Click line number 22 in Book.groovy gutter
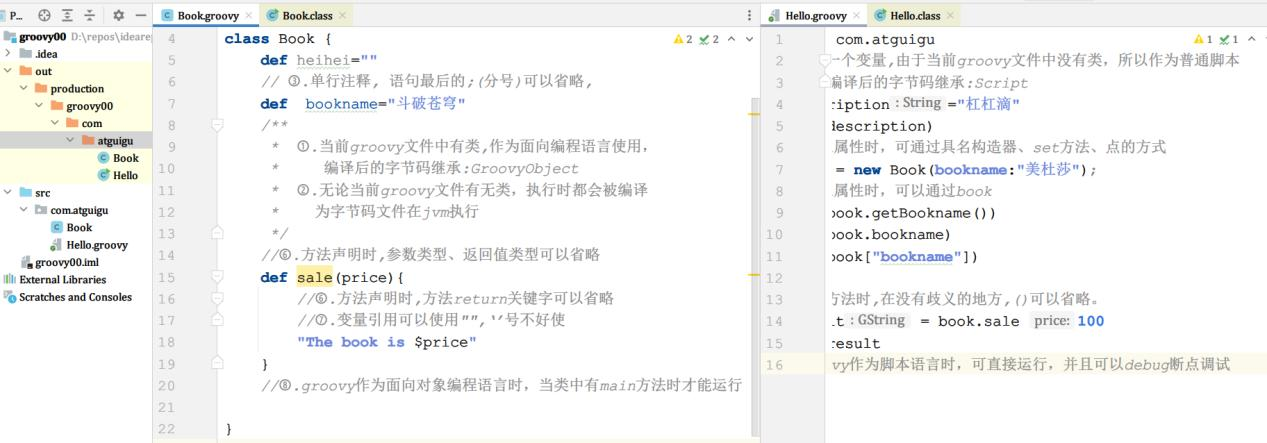This screenshot has height=443, width=1267. [166, 428]
